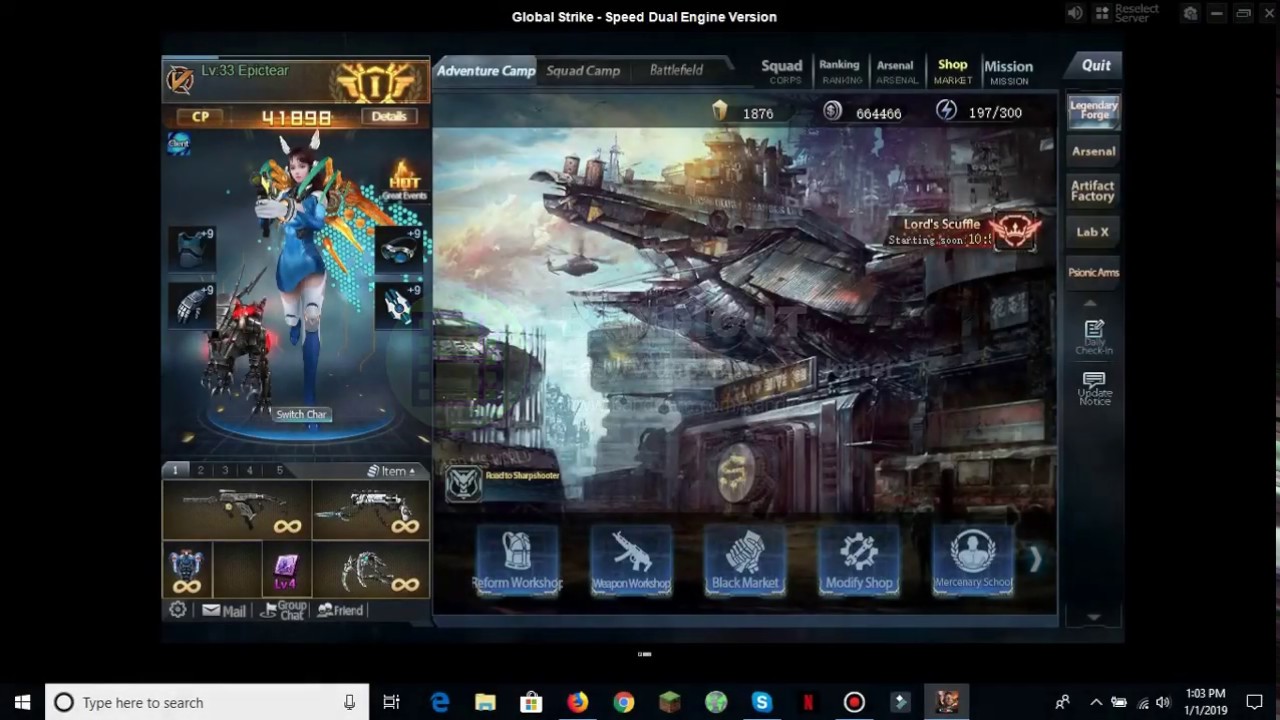Open Legendary Forge
The width and height of the screenshot is (1280, 720).
(1093, 110)
